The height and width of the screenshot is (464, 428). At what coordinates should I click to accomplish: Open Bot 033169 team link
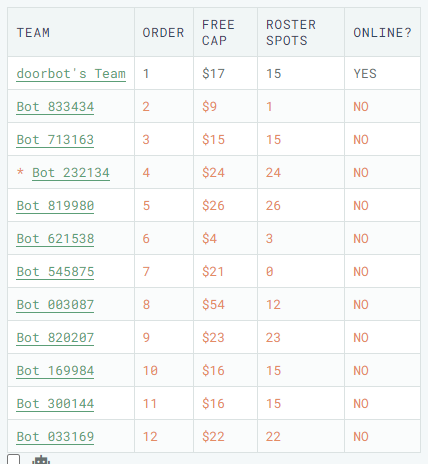tap(55, 437)
